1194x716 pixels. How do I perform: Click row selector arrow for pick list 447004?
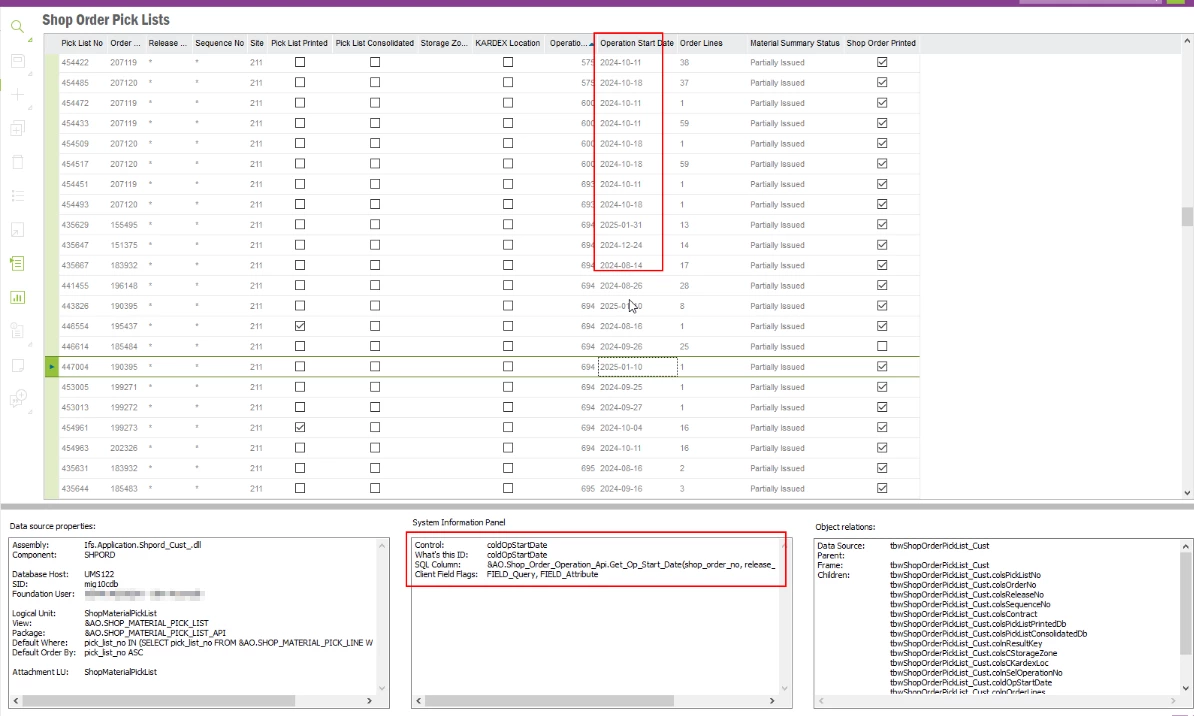(52, 366)
